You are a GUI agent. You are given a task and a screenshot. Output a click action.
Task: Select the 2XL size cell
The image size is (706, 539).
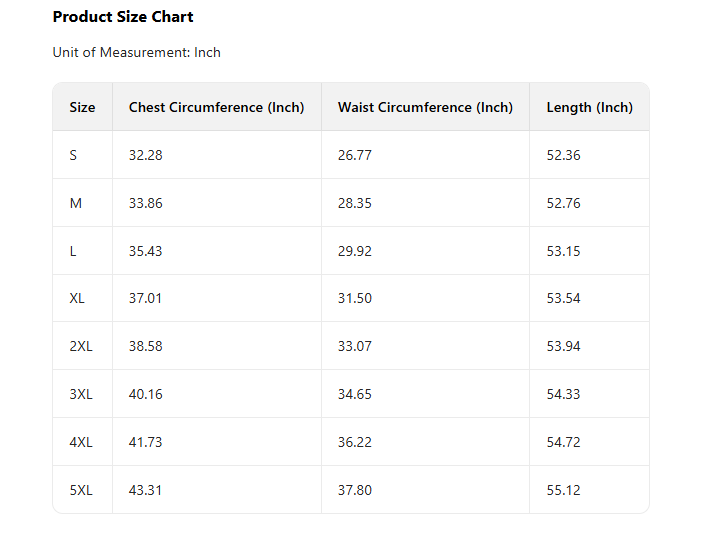[81, 346]
